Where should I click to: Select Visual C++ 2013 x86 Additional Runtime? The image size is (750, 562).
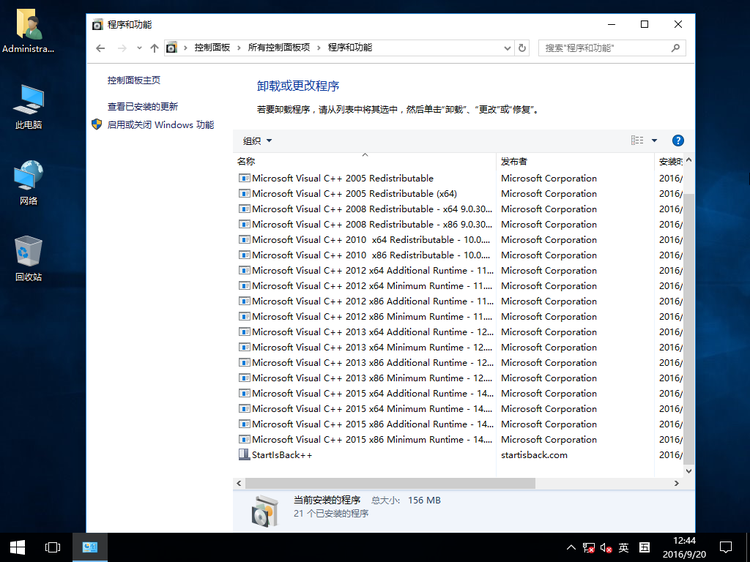[458, 363]
